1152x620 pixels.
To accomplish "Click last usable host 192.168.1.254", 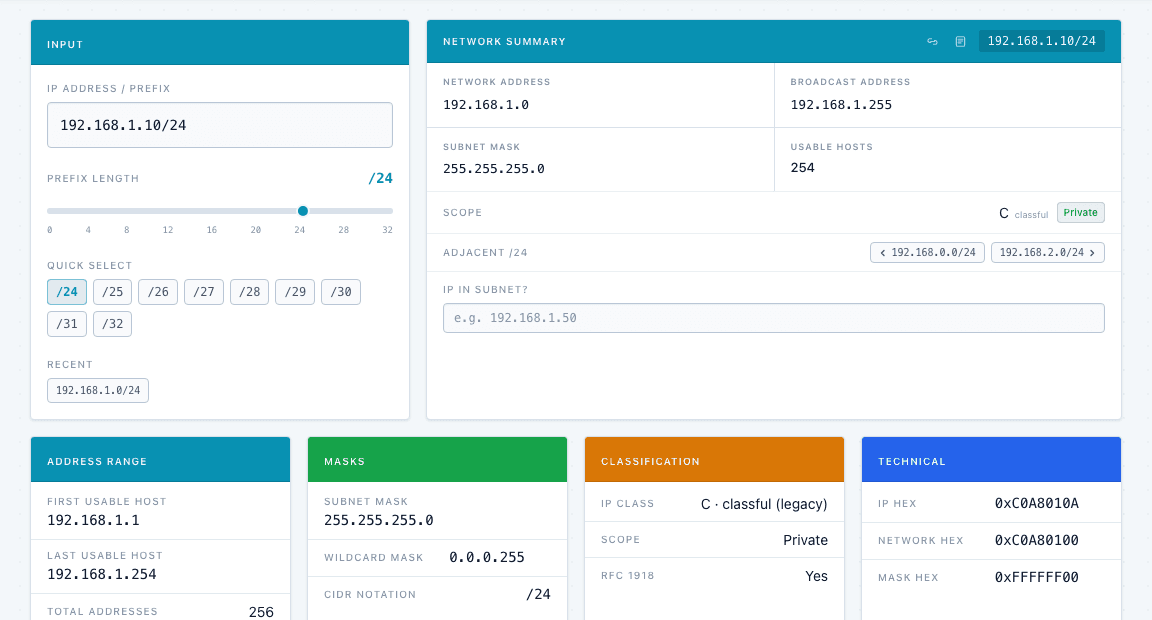I will click(x=101, y=574).
